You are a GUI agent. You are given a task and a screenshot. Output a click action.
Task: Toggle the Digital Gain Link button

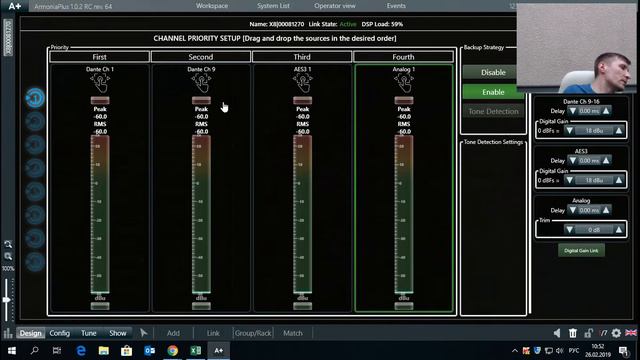tap(581, 251)
